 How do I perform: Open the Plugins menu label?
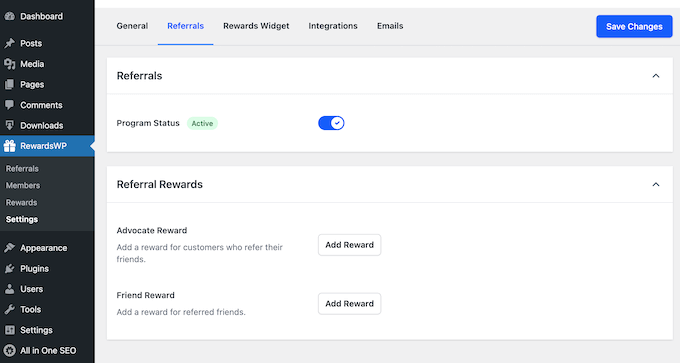tap(34, 268)
